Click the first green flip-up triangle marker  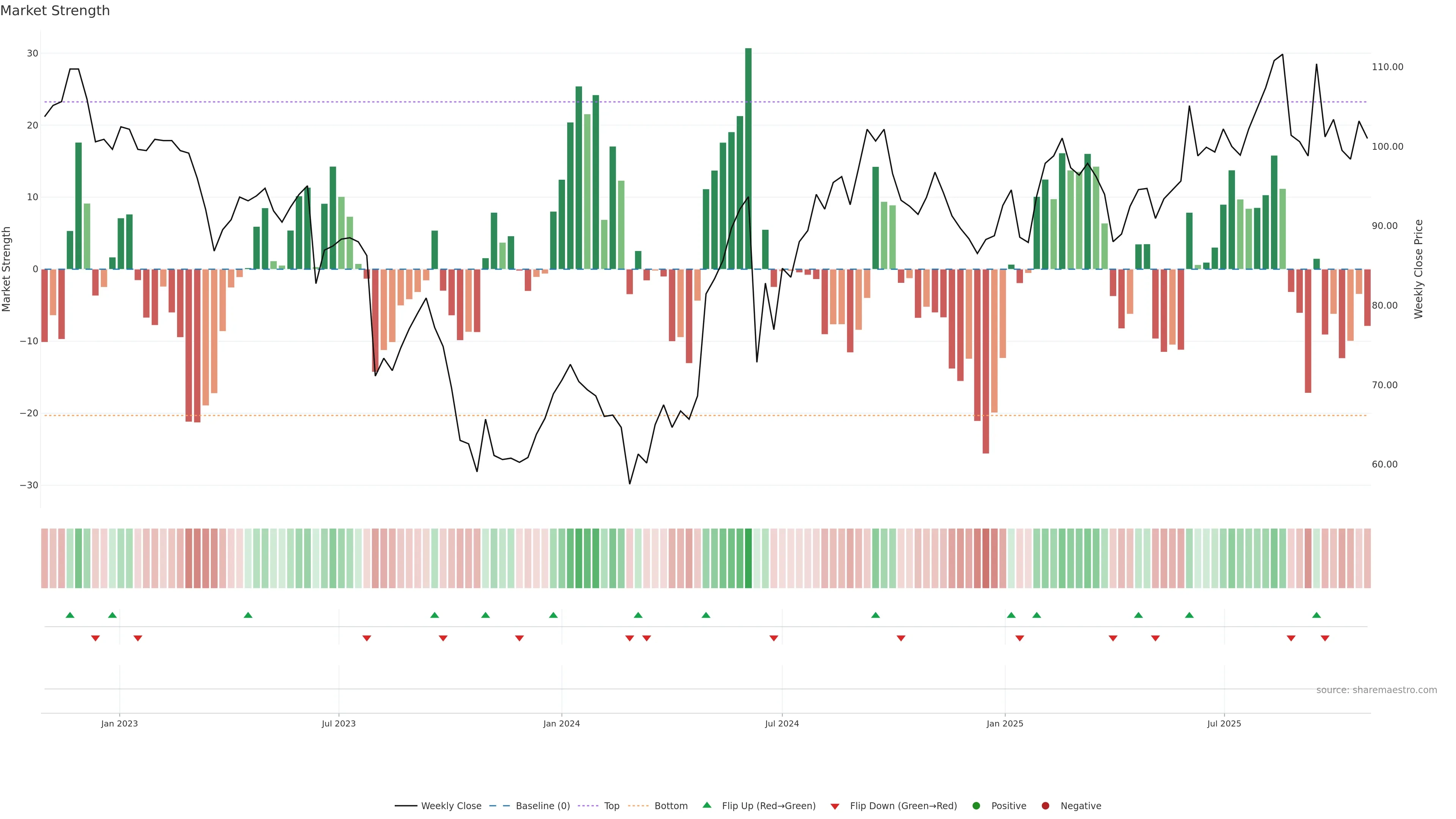point(70,615)
